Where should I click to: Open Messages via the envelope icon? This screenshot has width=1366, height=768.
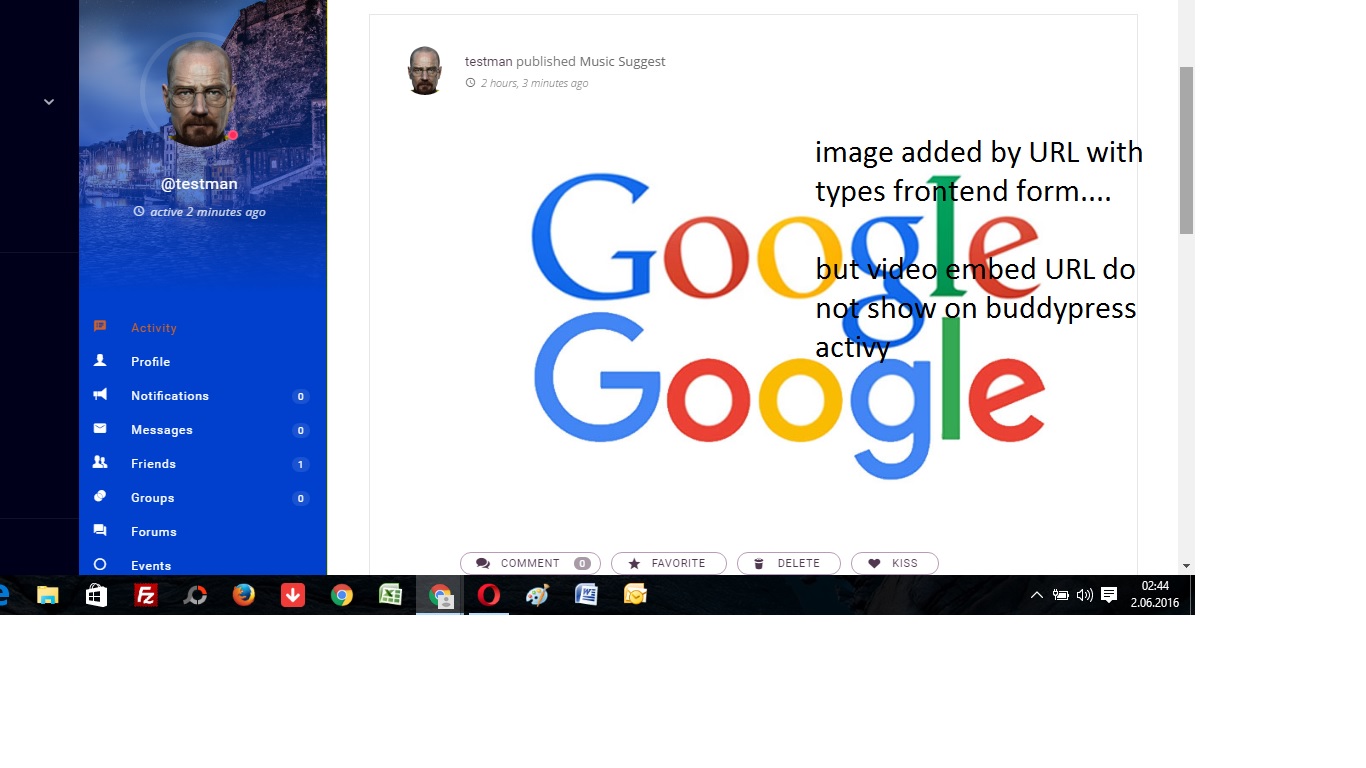coord(100,429)
